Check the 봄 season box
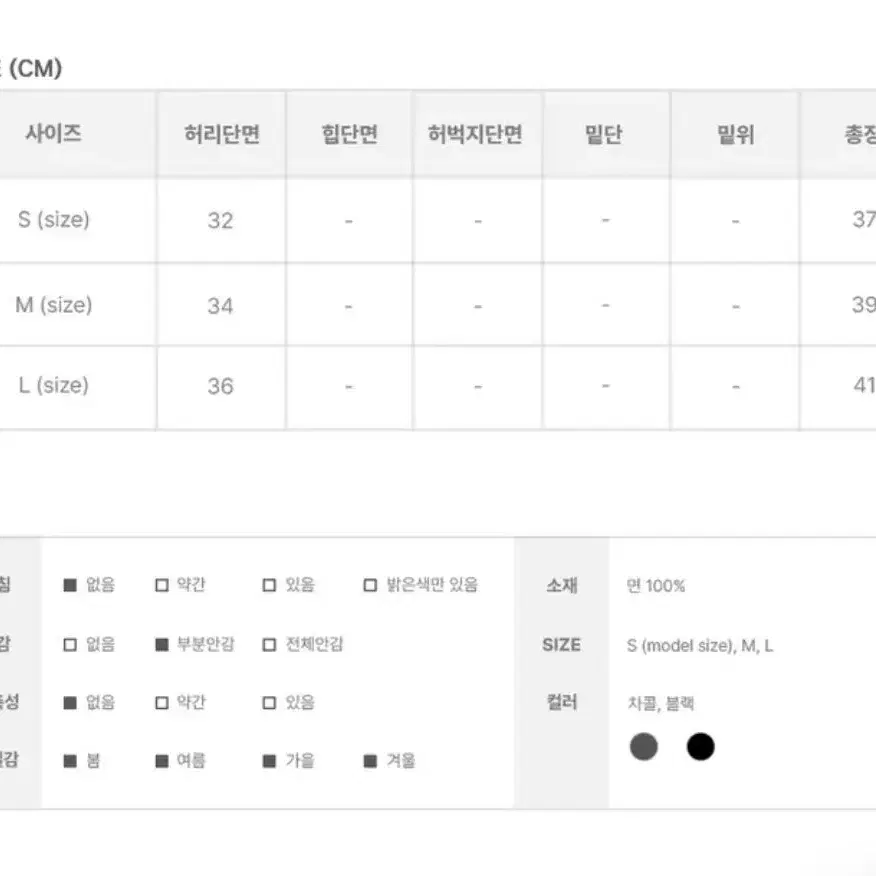Image resolution: width=876 pixels, height=876 pixels. point(70,761)
